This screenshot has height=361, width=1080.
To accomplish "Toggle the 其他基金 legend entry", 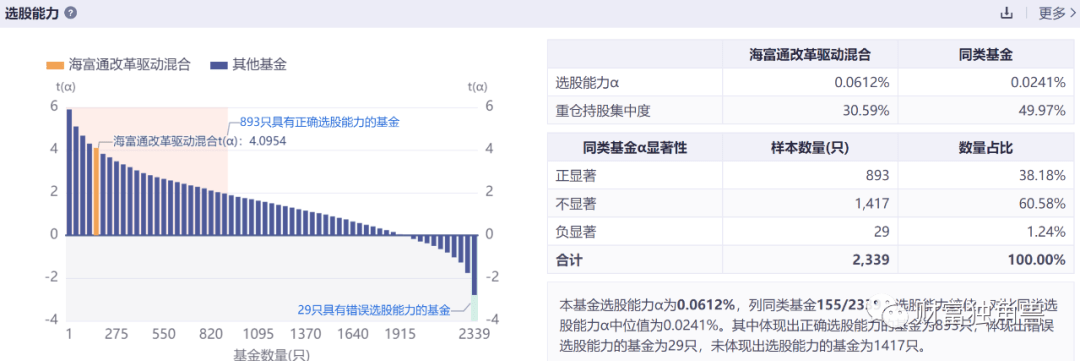I will tap(249, 65).
